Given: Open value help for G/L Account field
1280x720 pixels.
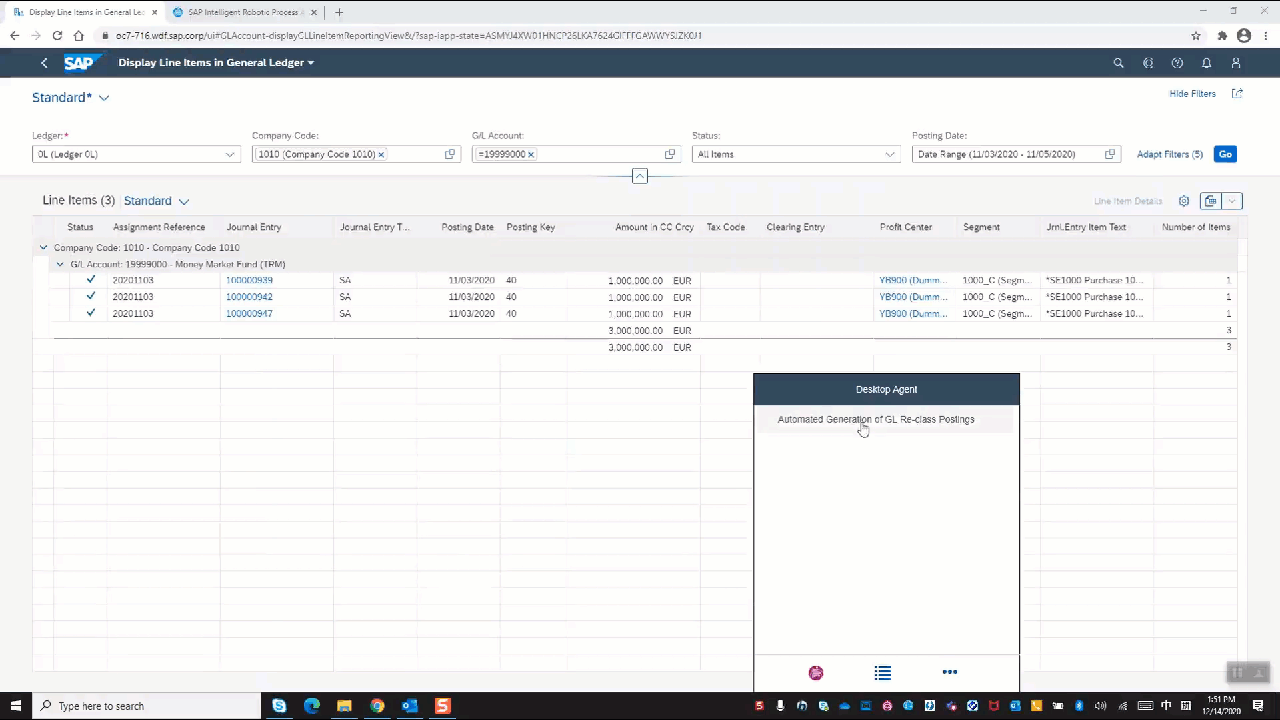Looking at the screenshot, I should (x=670, y=155).
